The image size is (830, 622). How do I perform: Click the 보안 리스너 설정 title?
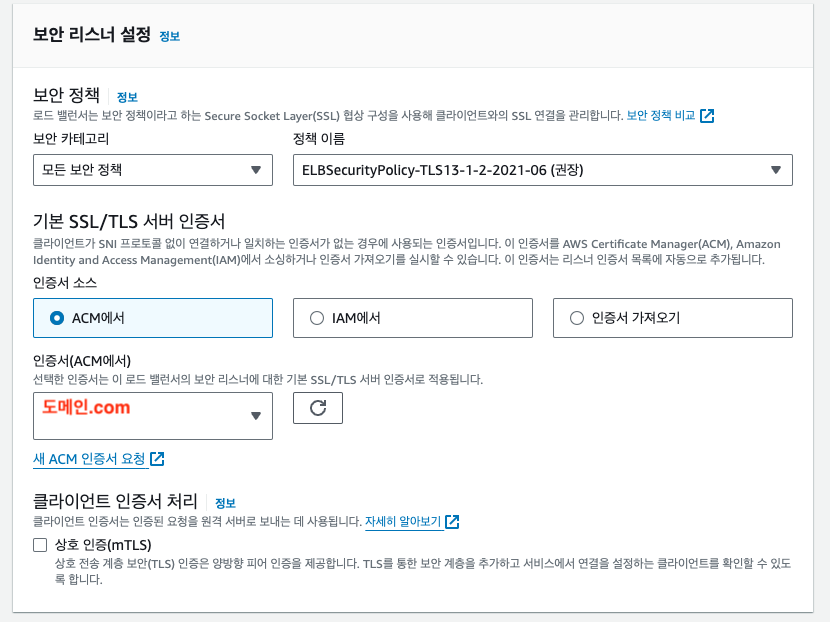[x=92, y=34]
